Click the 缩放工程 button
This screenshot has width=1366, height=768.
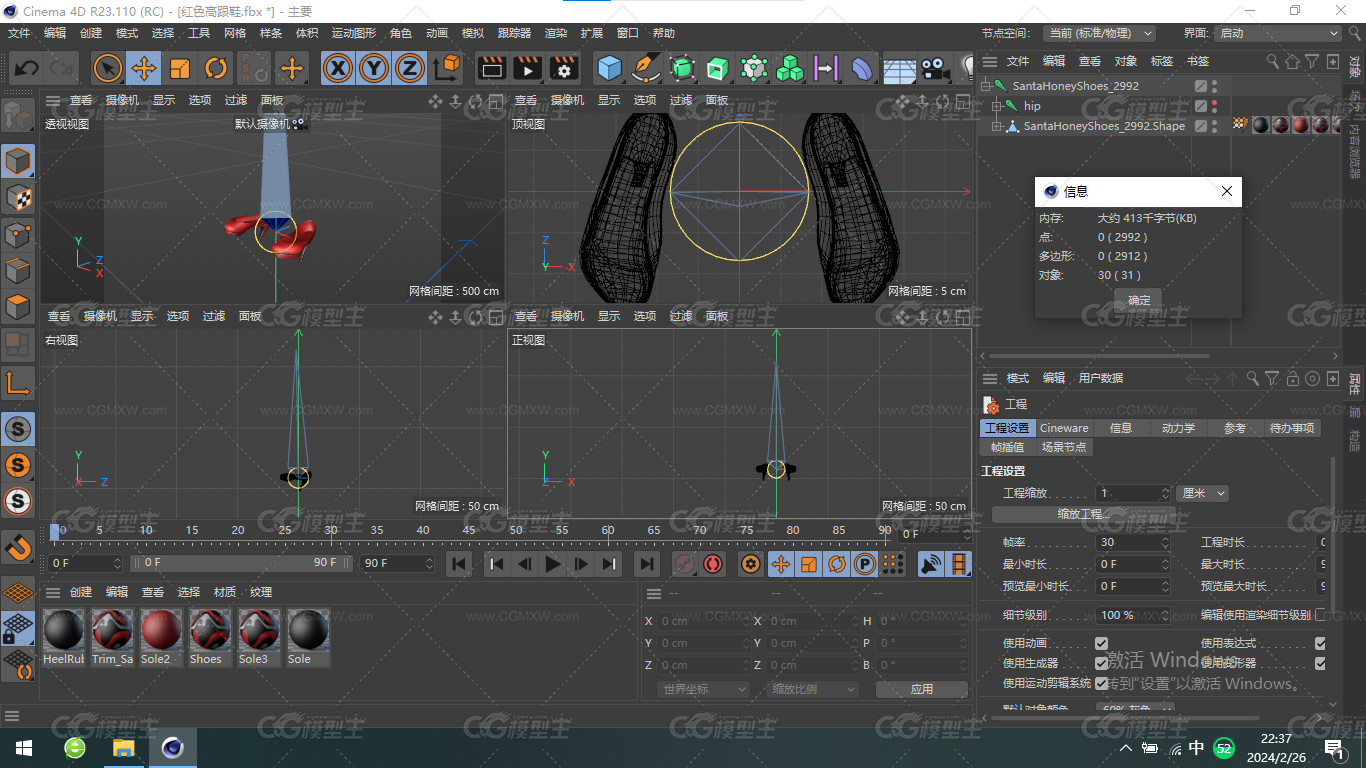(1083, 514)
